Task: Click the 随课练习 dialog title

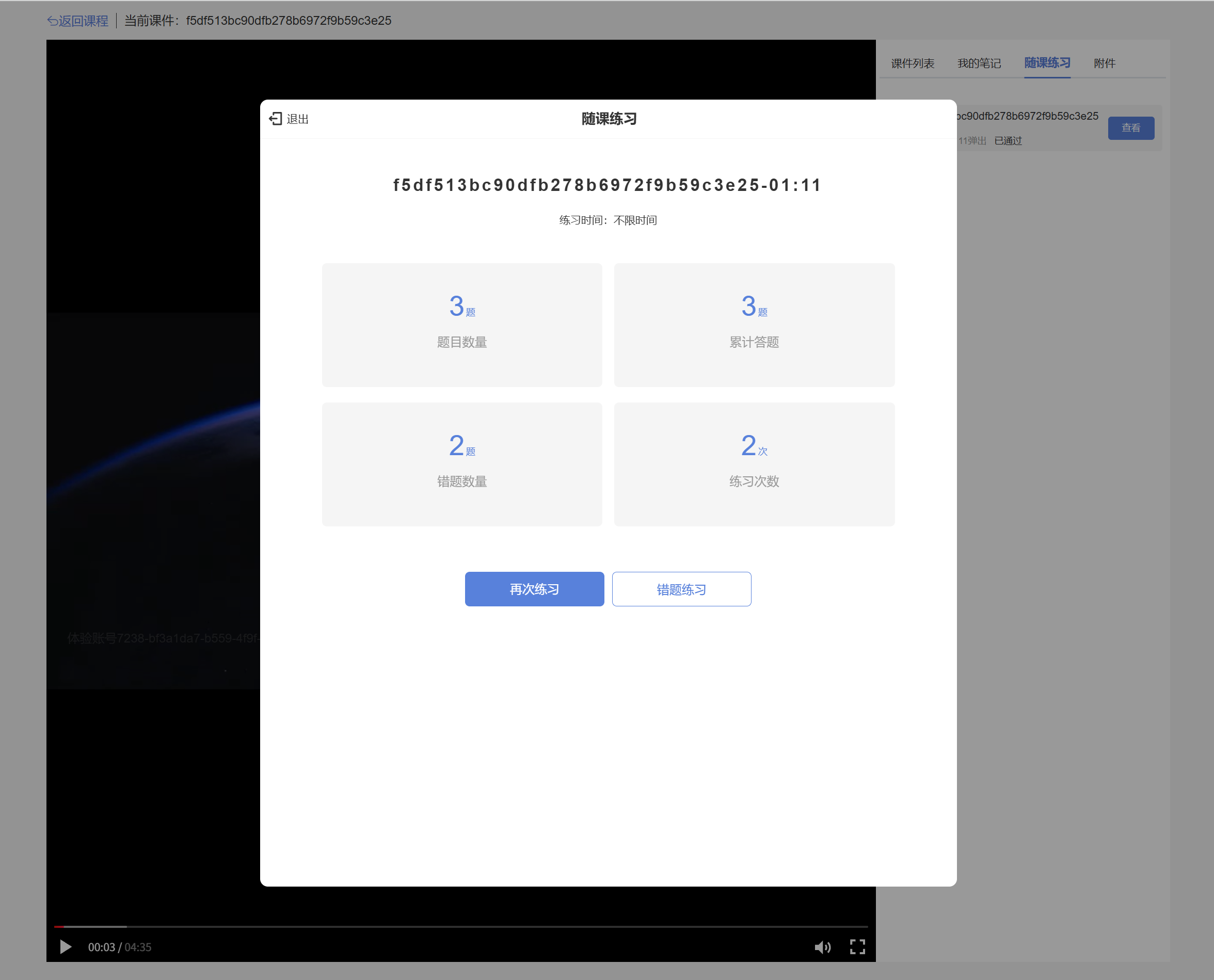Action: tap(609, 119)
